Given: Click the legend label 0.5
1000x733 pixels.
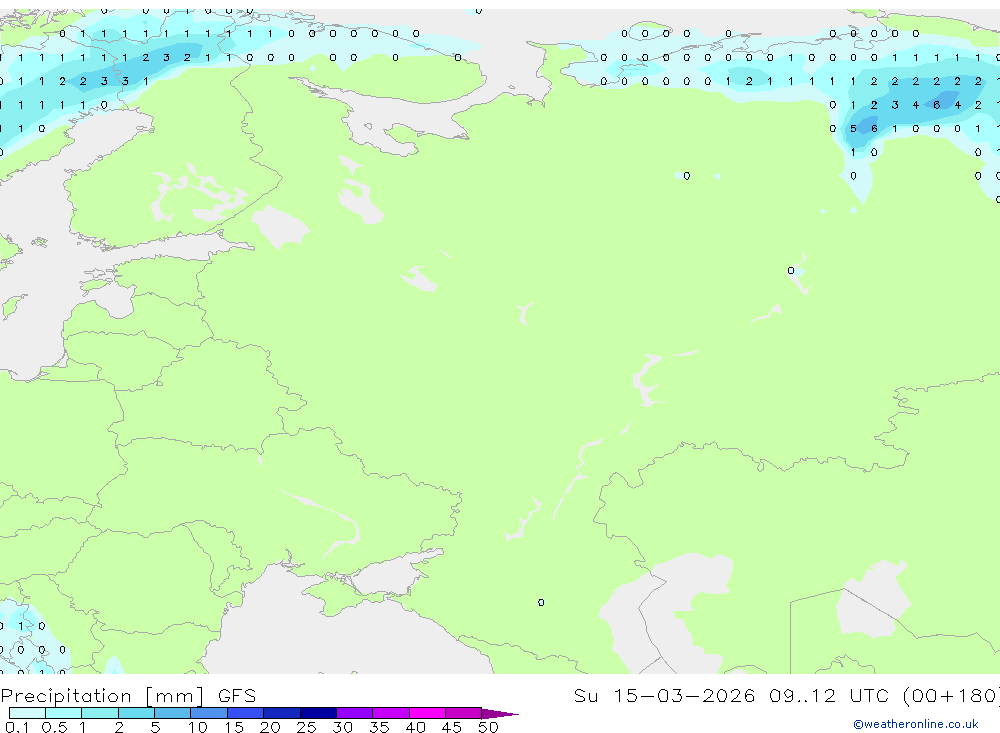Looking at the screenshot, I should (x=54, y=727).
